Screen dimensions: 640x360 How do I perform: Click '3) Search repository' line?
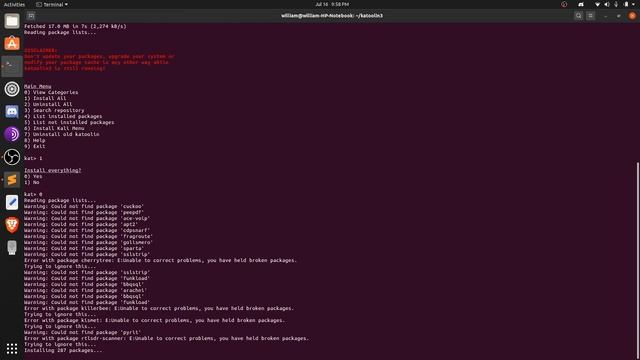click(54, 110)
